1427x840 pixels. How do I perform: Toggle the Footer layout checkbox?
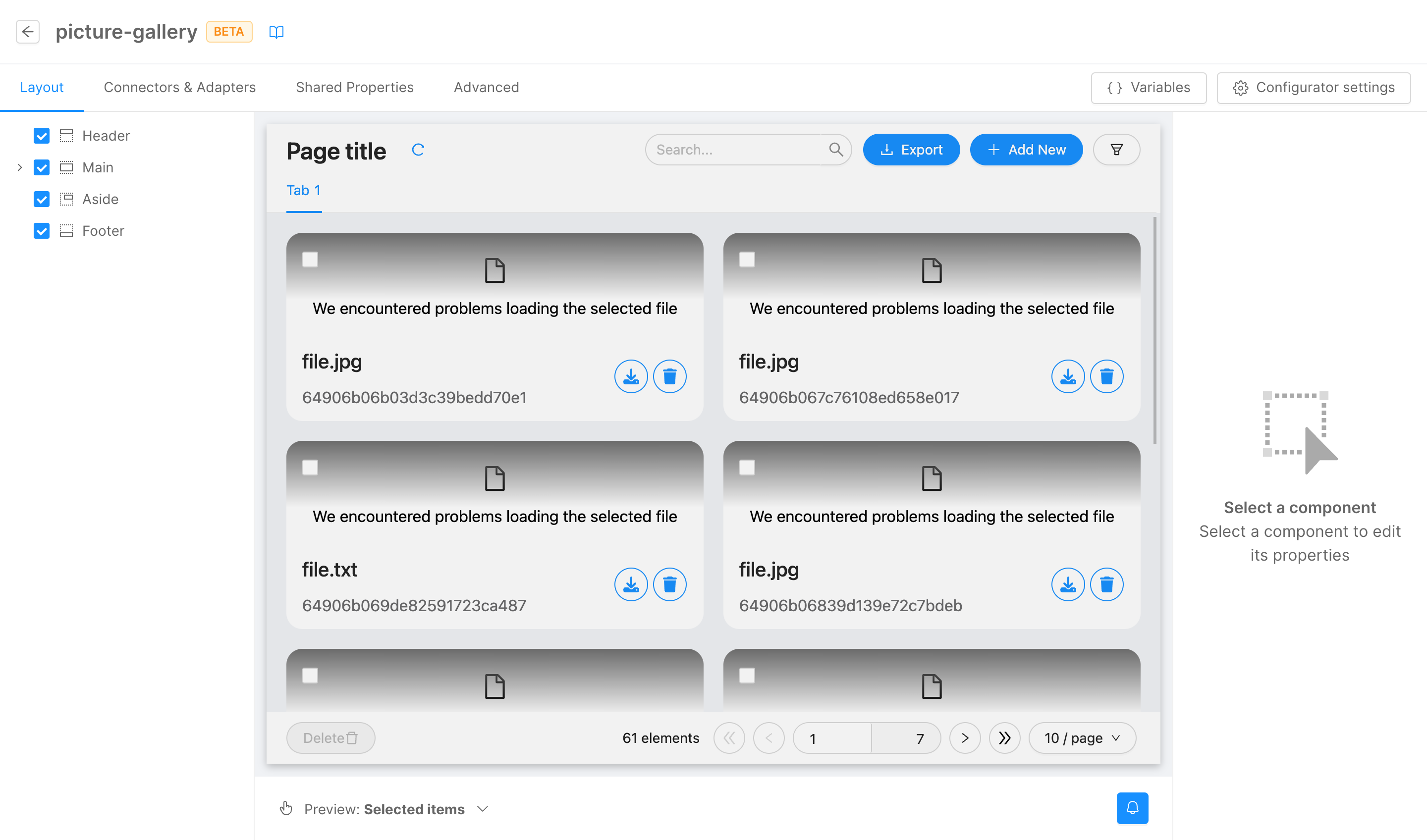41,231
